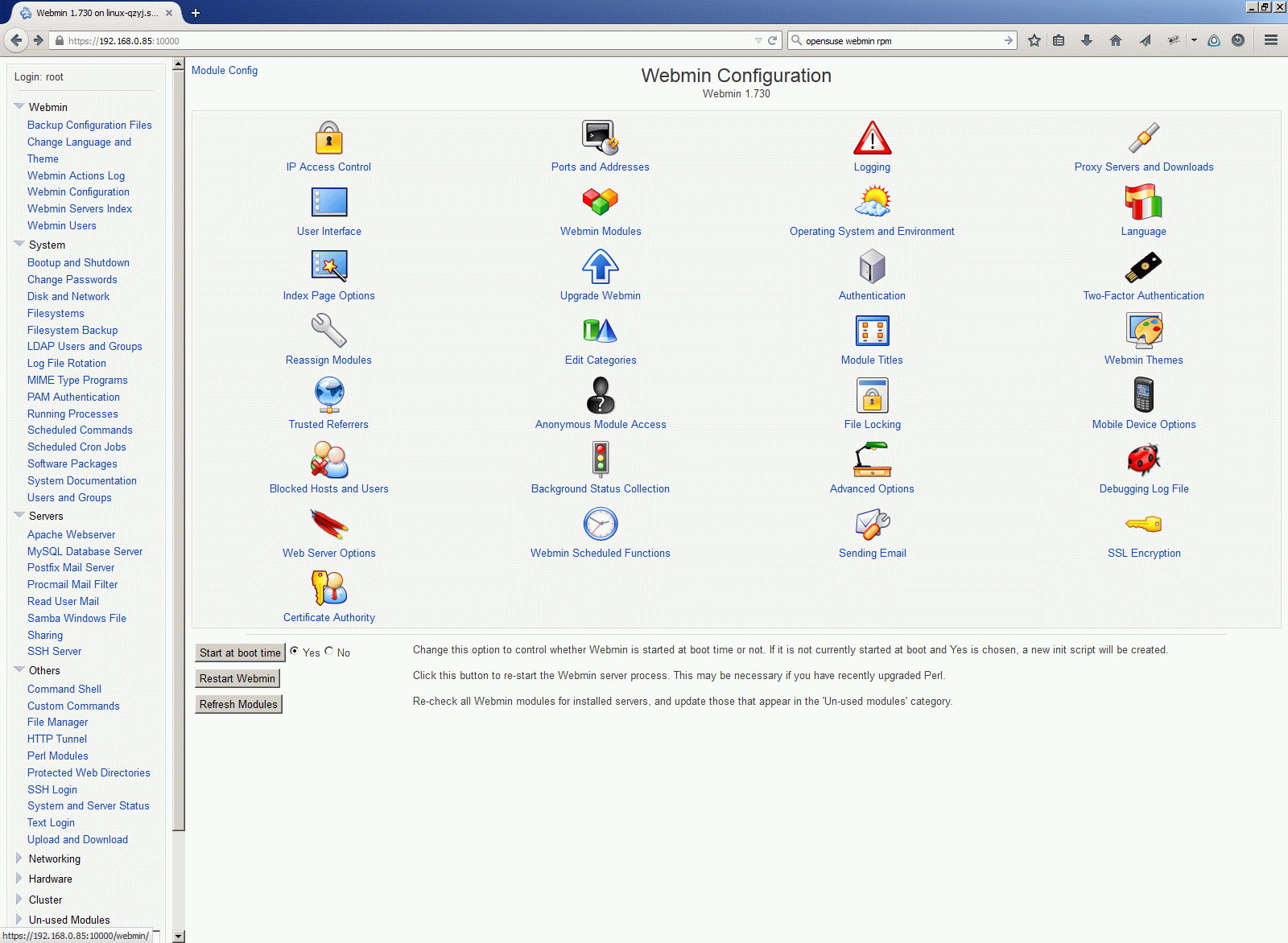Image resolution: width=1288 pixels, height=943 pixels.
Task: Open the Anonymous Module Access icon
Action: point(600,395)
